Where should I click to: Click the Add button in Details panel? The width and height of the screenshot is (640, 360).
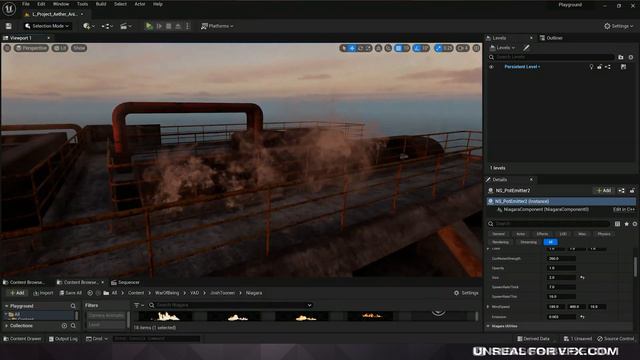point(604,191)
